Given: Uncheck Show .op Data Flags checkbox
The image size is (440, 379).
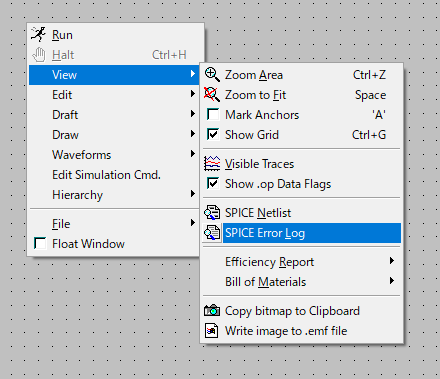Looking at the screenshot, I should tap(213, 183).
